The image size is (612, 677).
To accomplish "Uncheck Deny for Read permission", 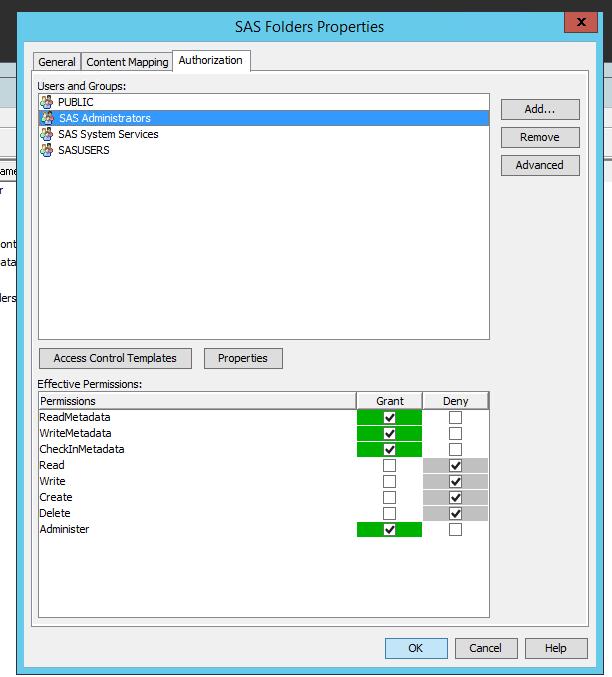I will pos(455,465).
